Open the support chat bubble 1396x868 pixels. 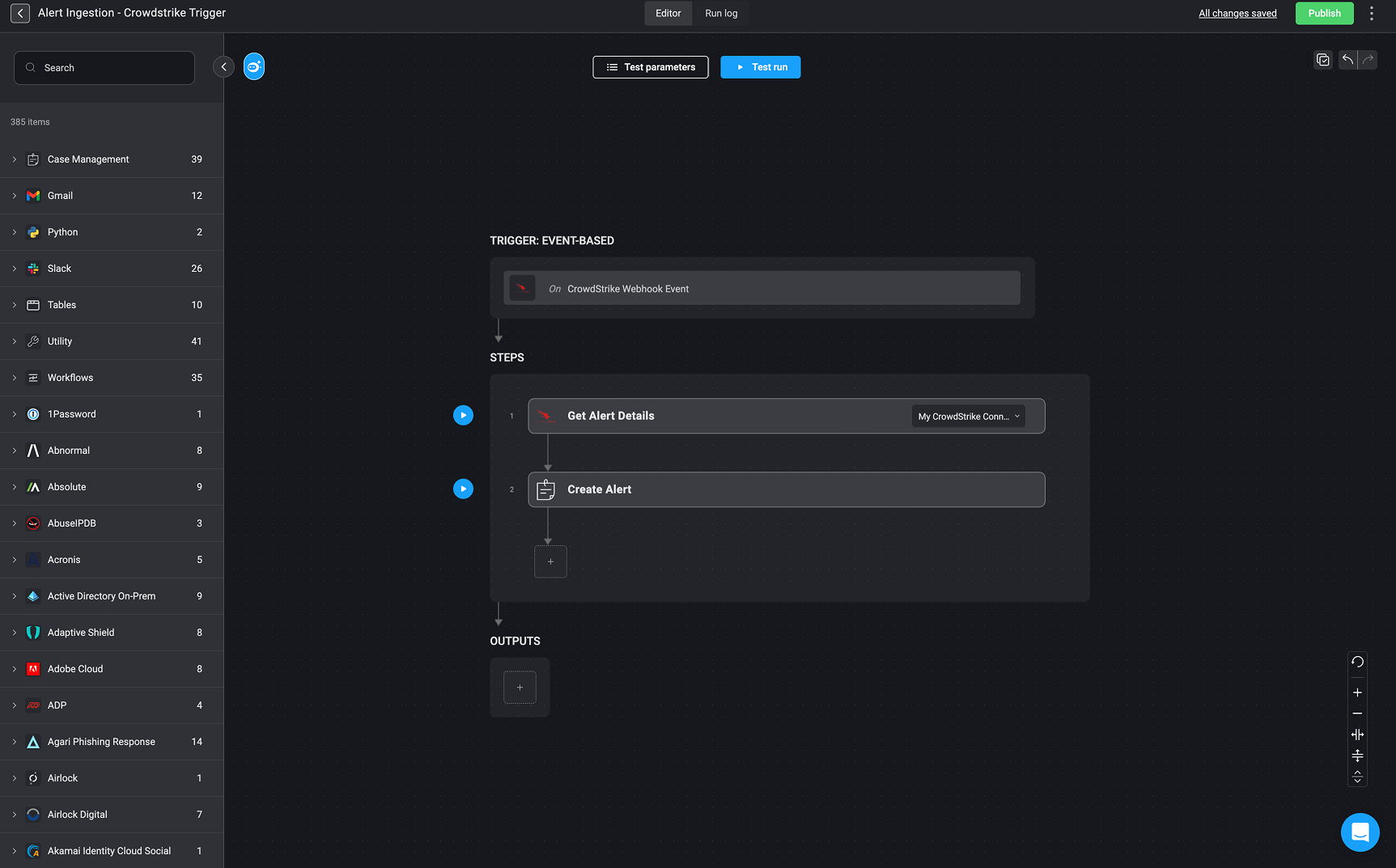pos(1360,832)
